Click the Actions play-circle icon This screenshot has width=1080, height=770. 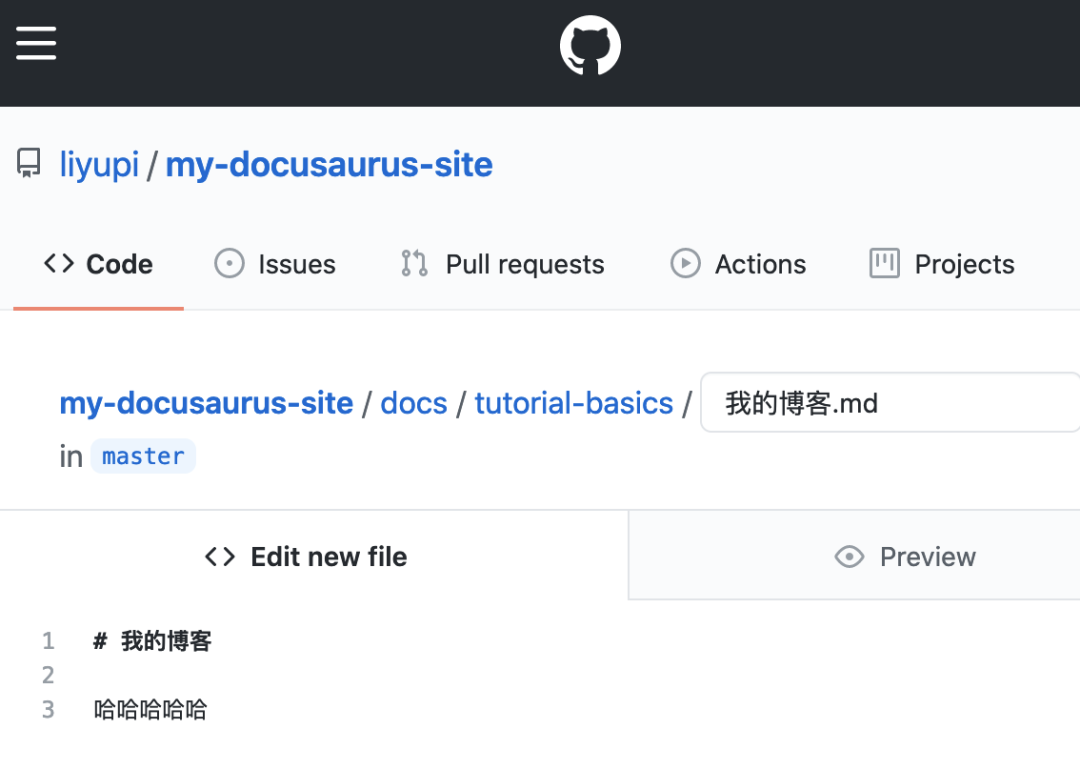[685, 264]
